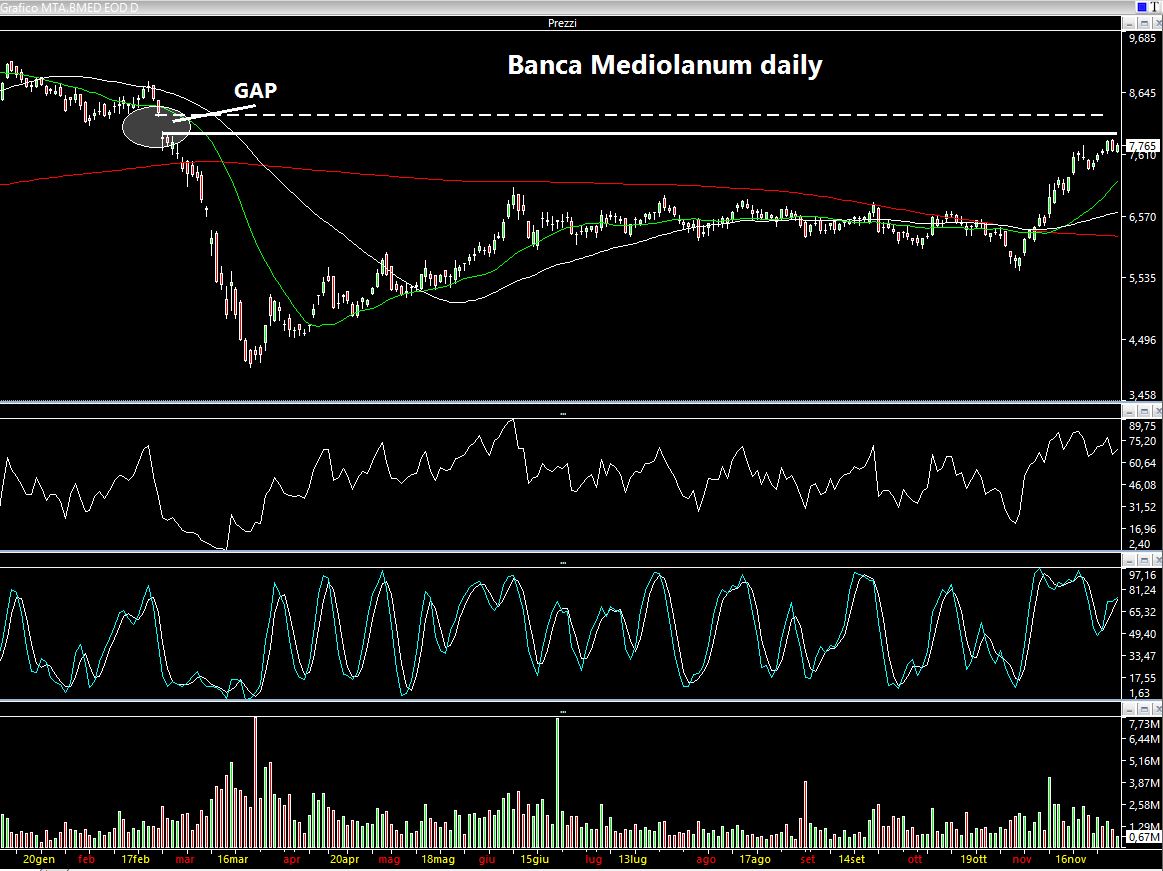This screenshot has height=871, width=1163.
Task: Close the stochastic panel with the 97,16 scale
Action: (x=1157, y=561)
